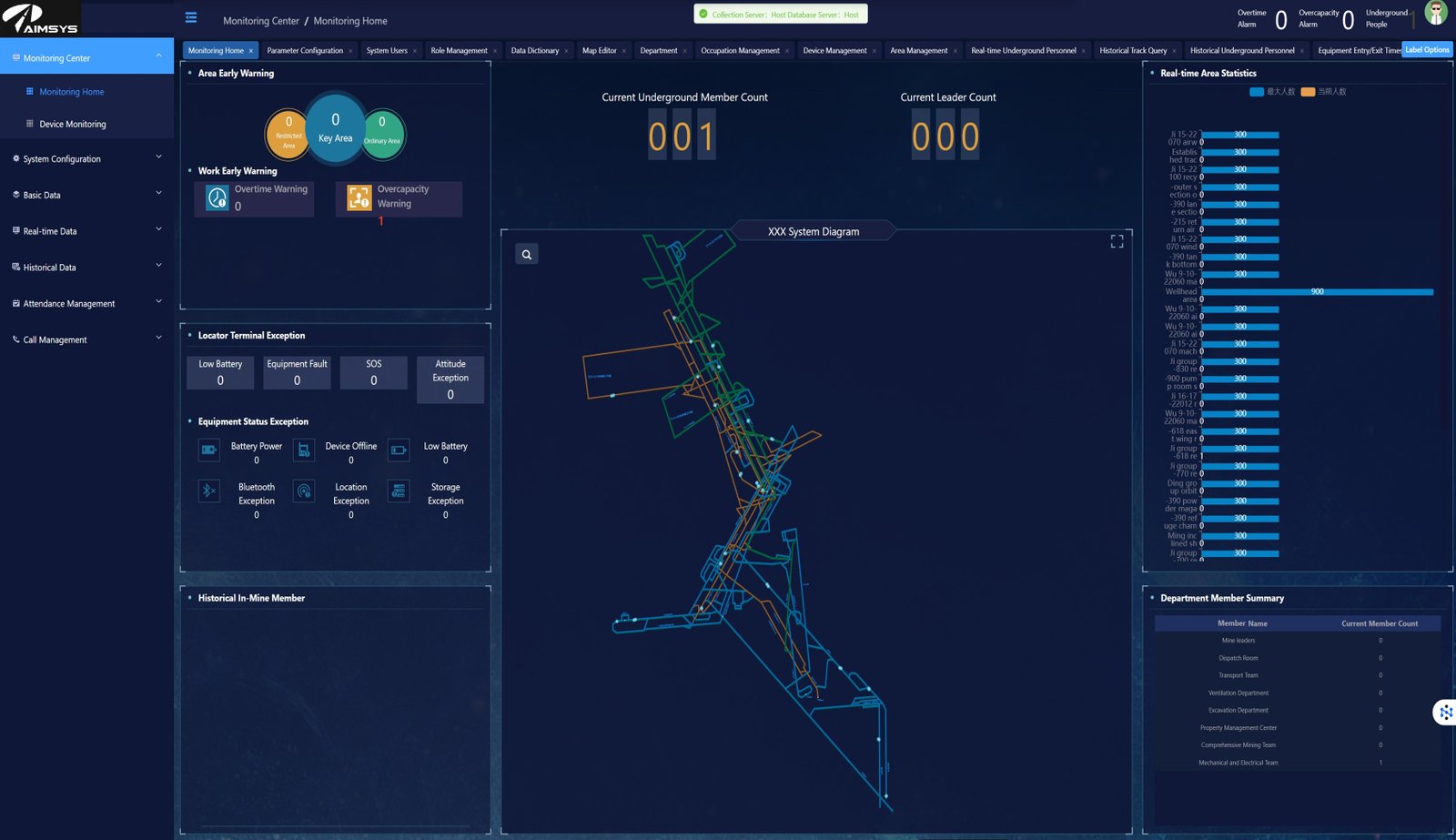1456x840 pixels.
Task: Click the fullscreen icon on the XXX System Diagram
Action: coord(1116,240)
